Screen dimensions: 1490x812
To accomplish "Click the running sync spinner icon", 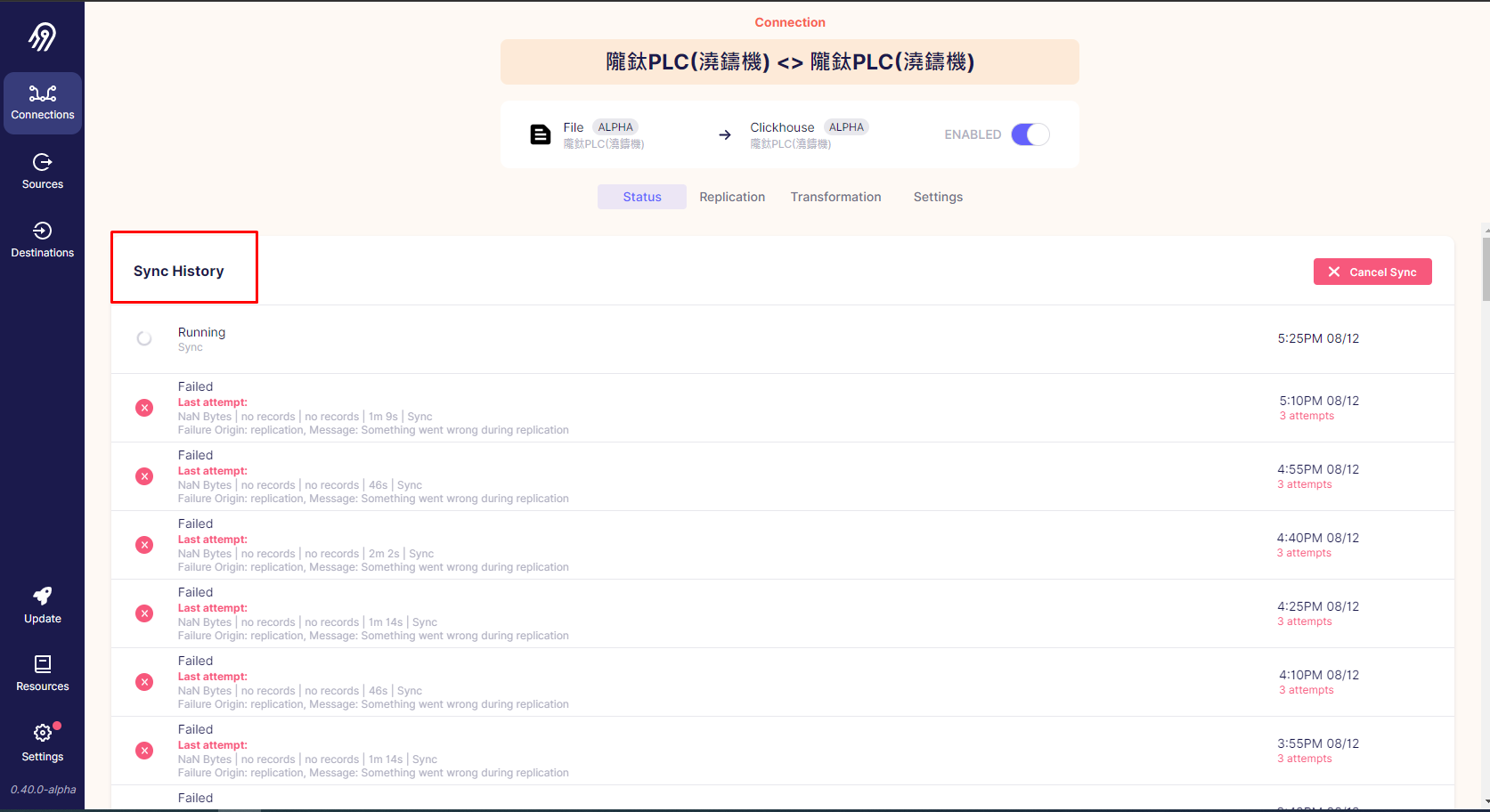I will [x=144, y=338].
